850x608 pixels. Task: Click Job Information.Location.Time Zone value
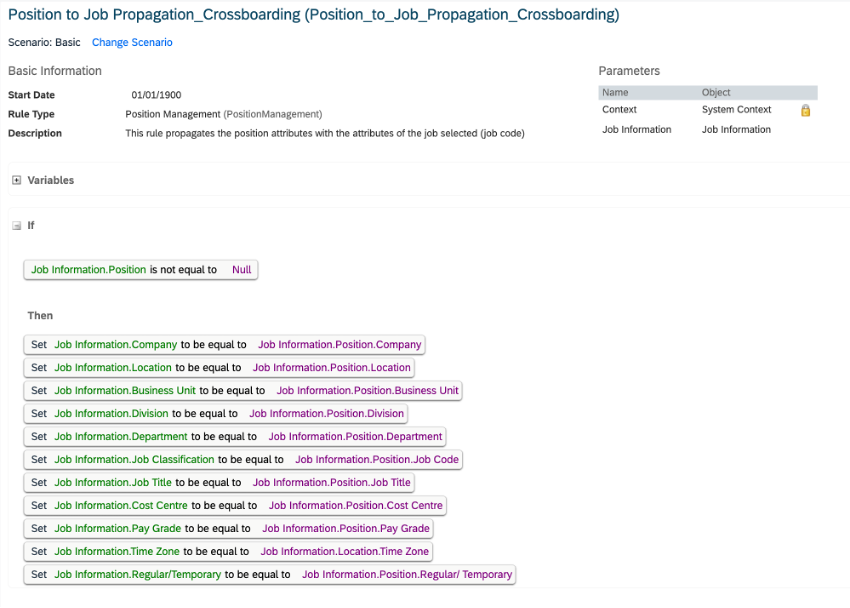[345, 552]
